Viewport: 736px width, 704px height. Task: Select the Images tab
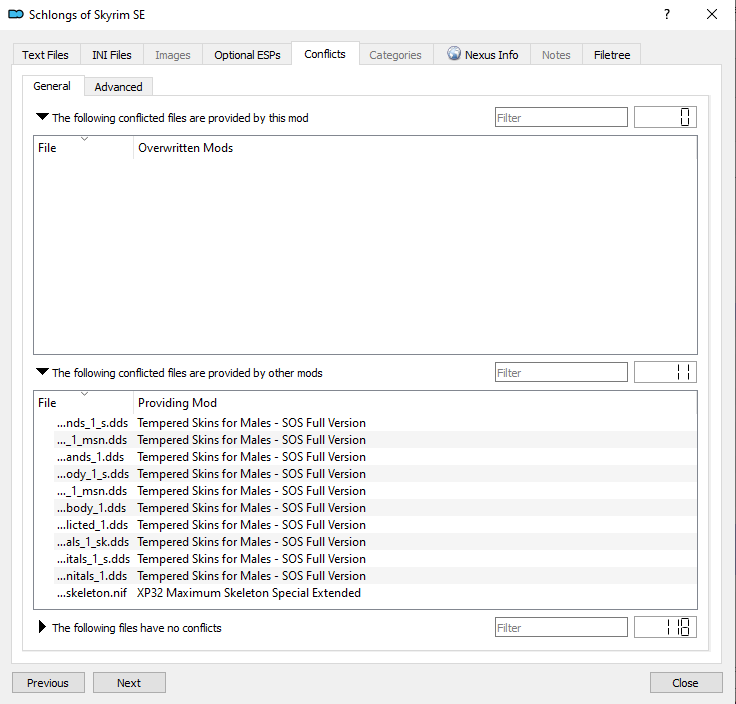tap(173, 55)
